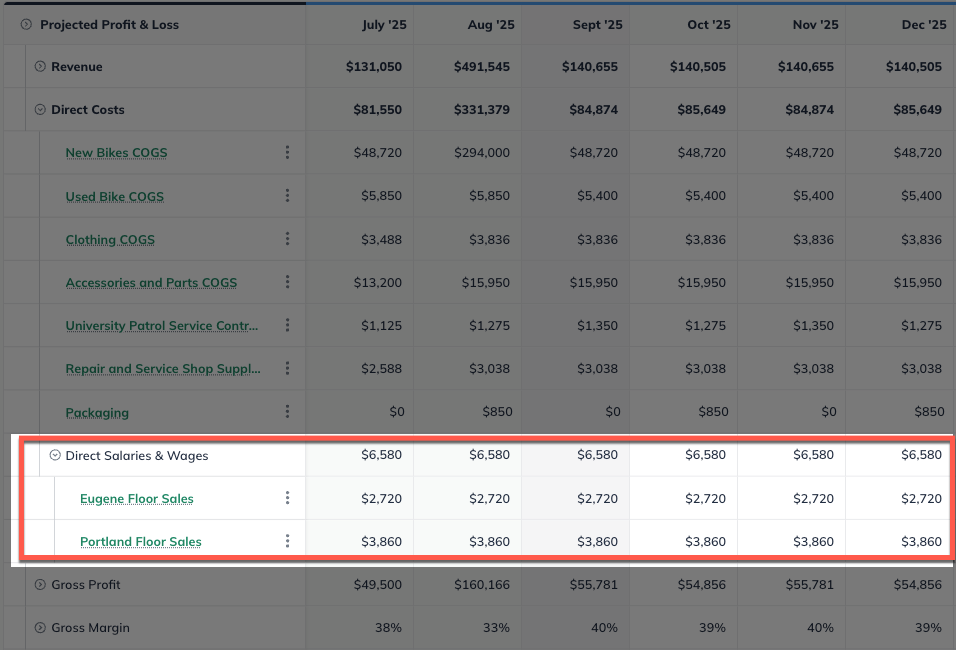Select Repair and Service July value $2,588
The height and width of the screenshot is (650, 956).
pyautogui.click(x=381, y=368)
